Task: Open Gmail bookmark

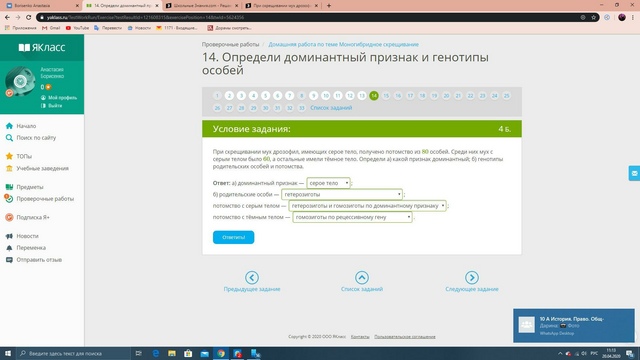Action: coord(51,28)
